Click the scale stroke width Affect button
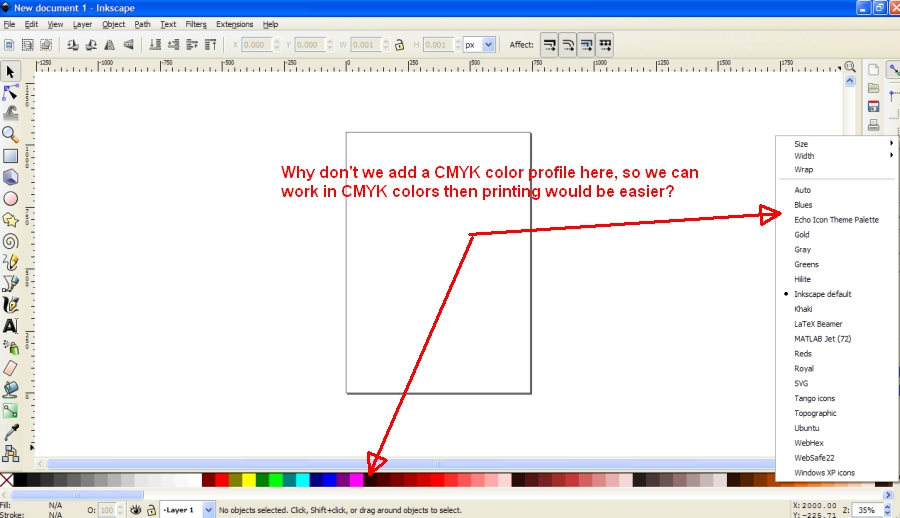 pos(550,45)
